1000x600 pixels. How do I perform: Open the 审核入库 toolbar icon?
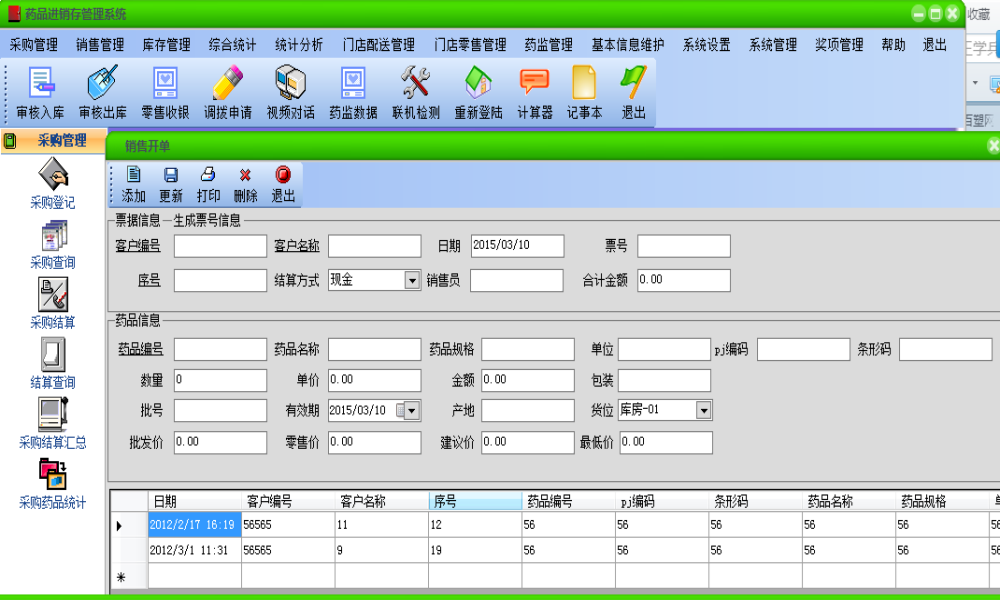[40, 92]
